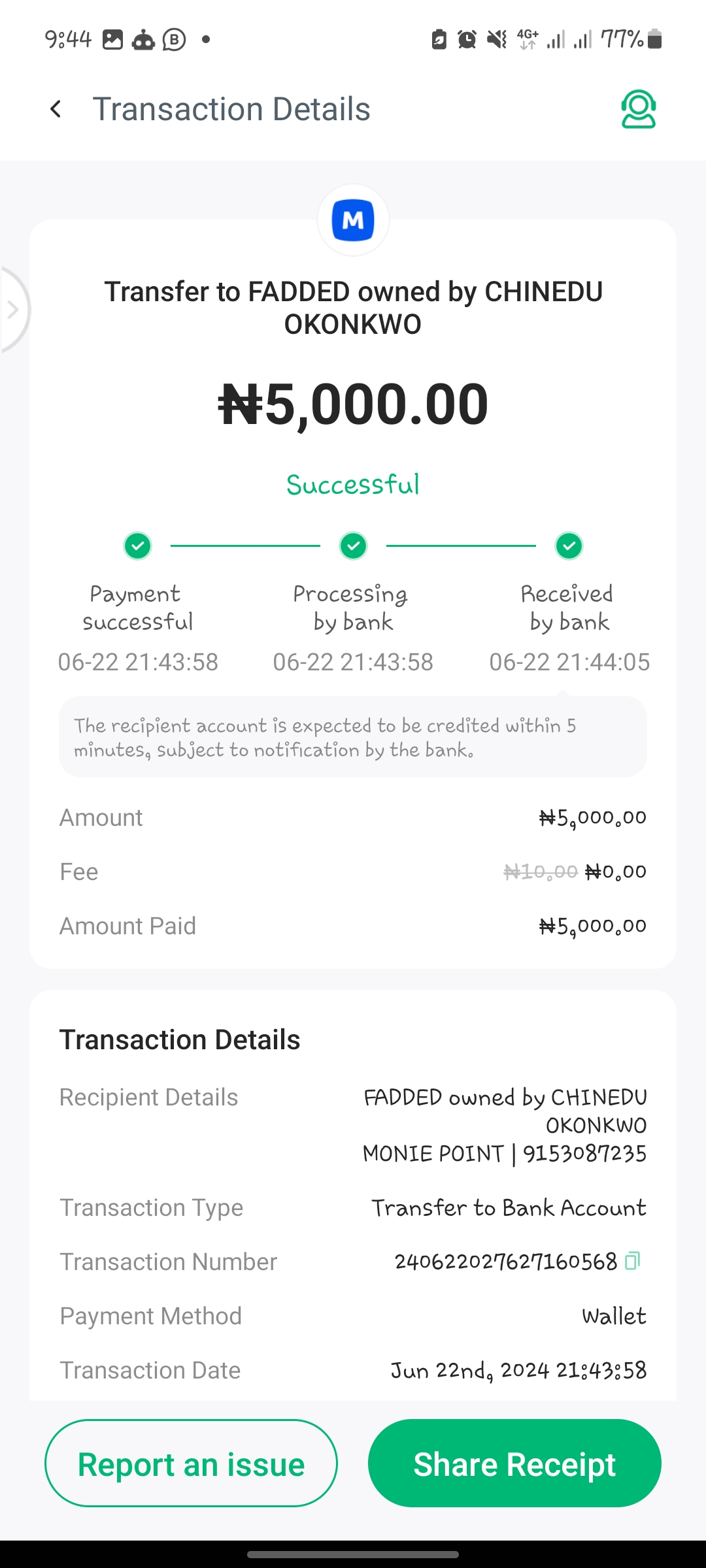Tap the battery icon in status bar
This screenshot has width=706, height=1568.
pos(655,39)
